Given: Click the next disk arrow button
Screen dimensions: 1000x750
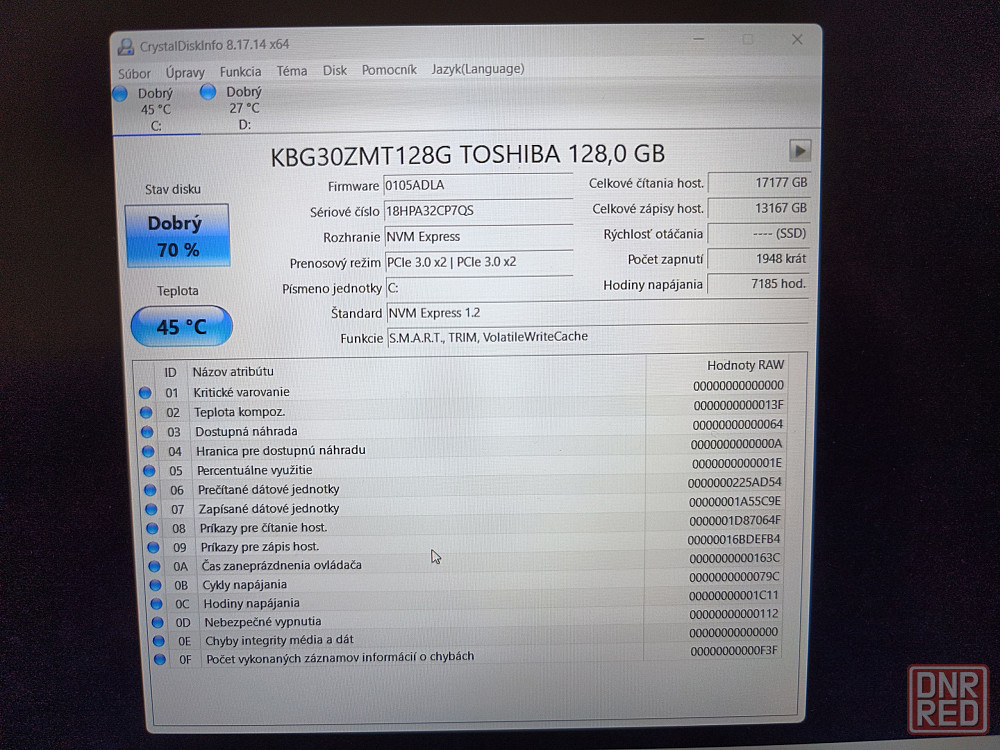Looking at the screenshot, I should [800, 151].
